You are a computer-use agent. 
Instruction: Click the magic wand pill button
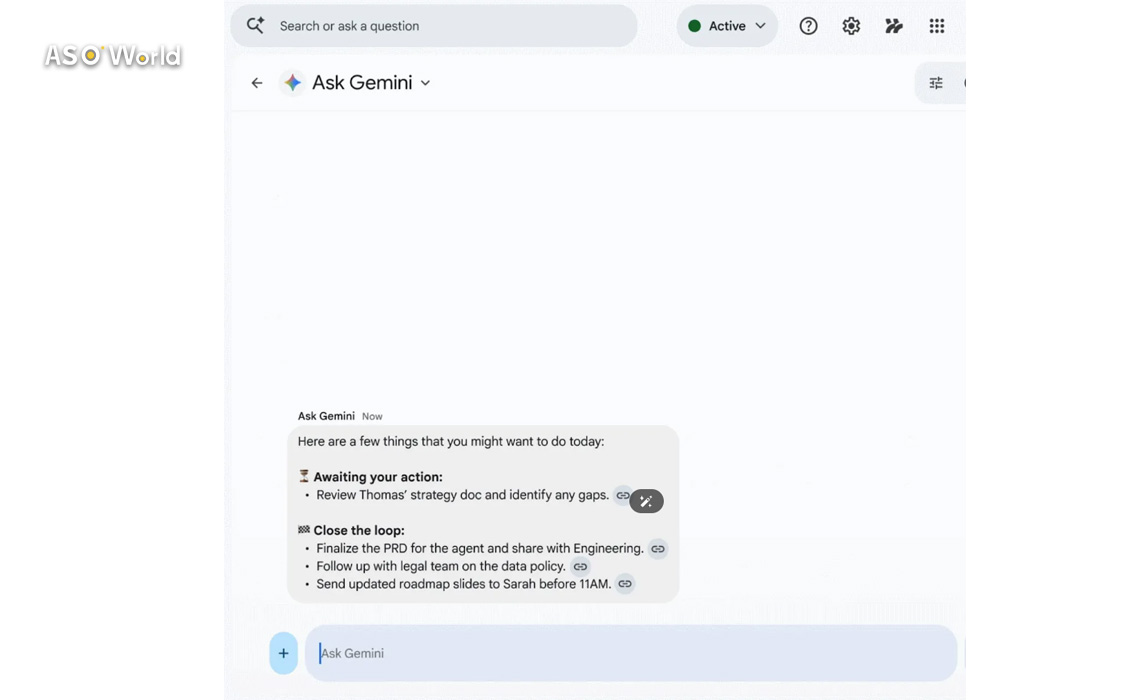coord(647,501)
